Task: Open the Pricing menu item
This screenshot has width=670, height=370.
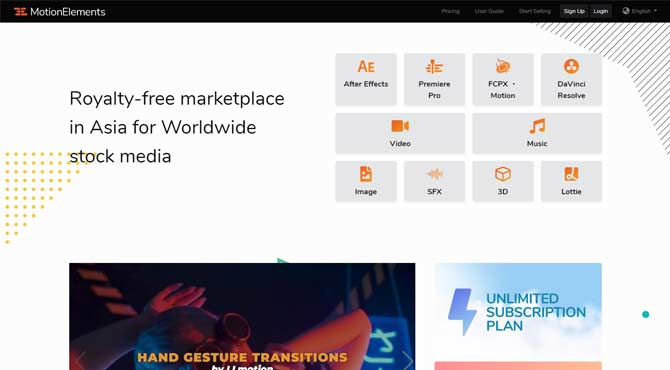Action: pos(450,11)
